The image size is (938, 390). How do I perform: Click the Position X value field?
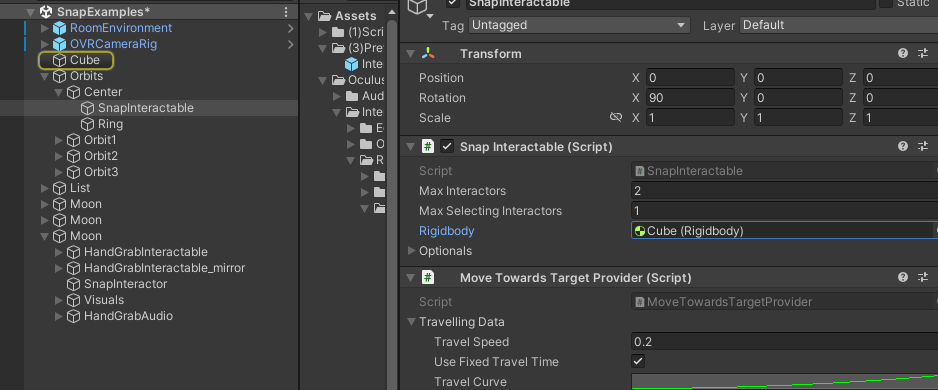[x=690, y=78]
